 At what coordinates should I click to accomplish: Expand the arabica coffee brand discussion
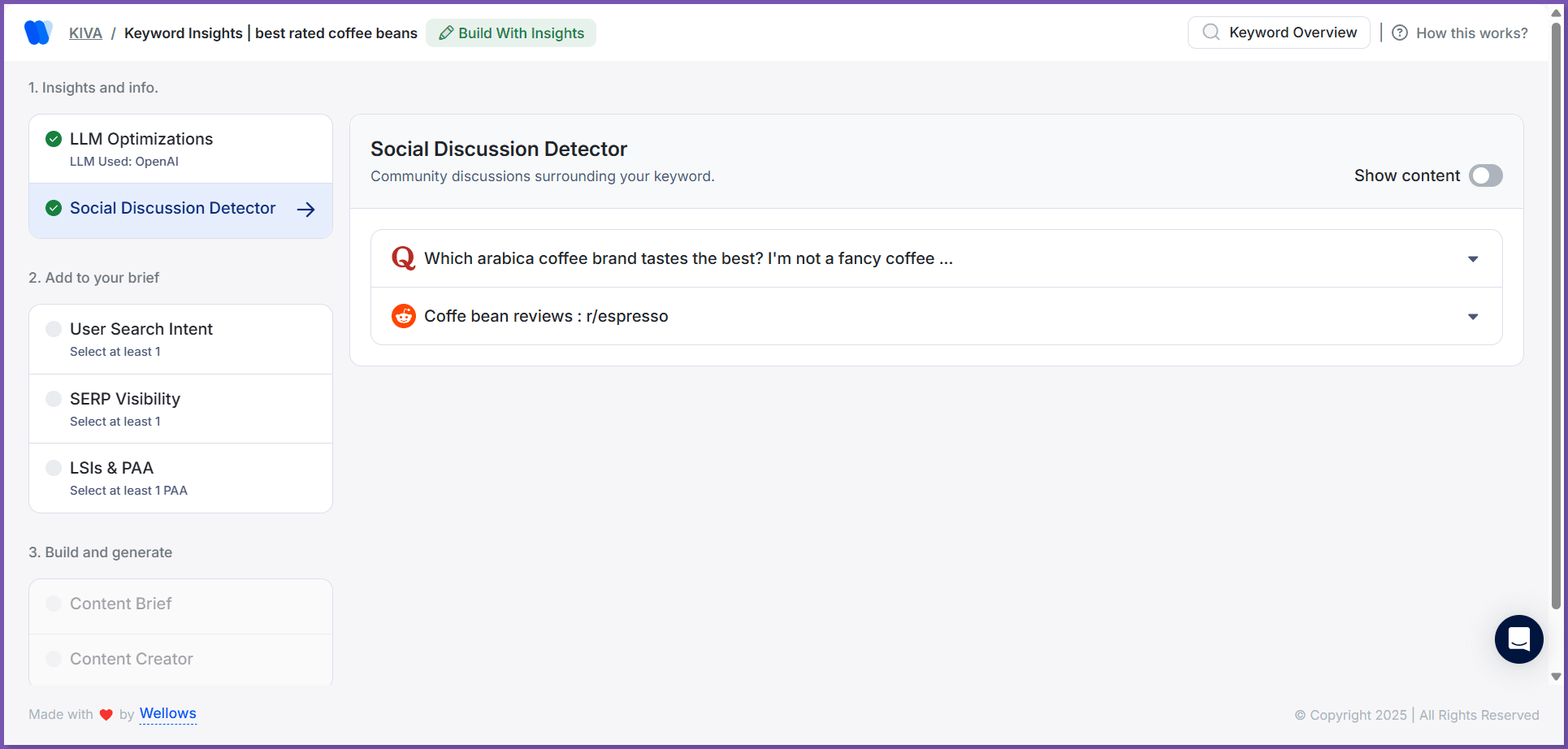click(1473, 258)
